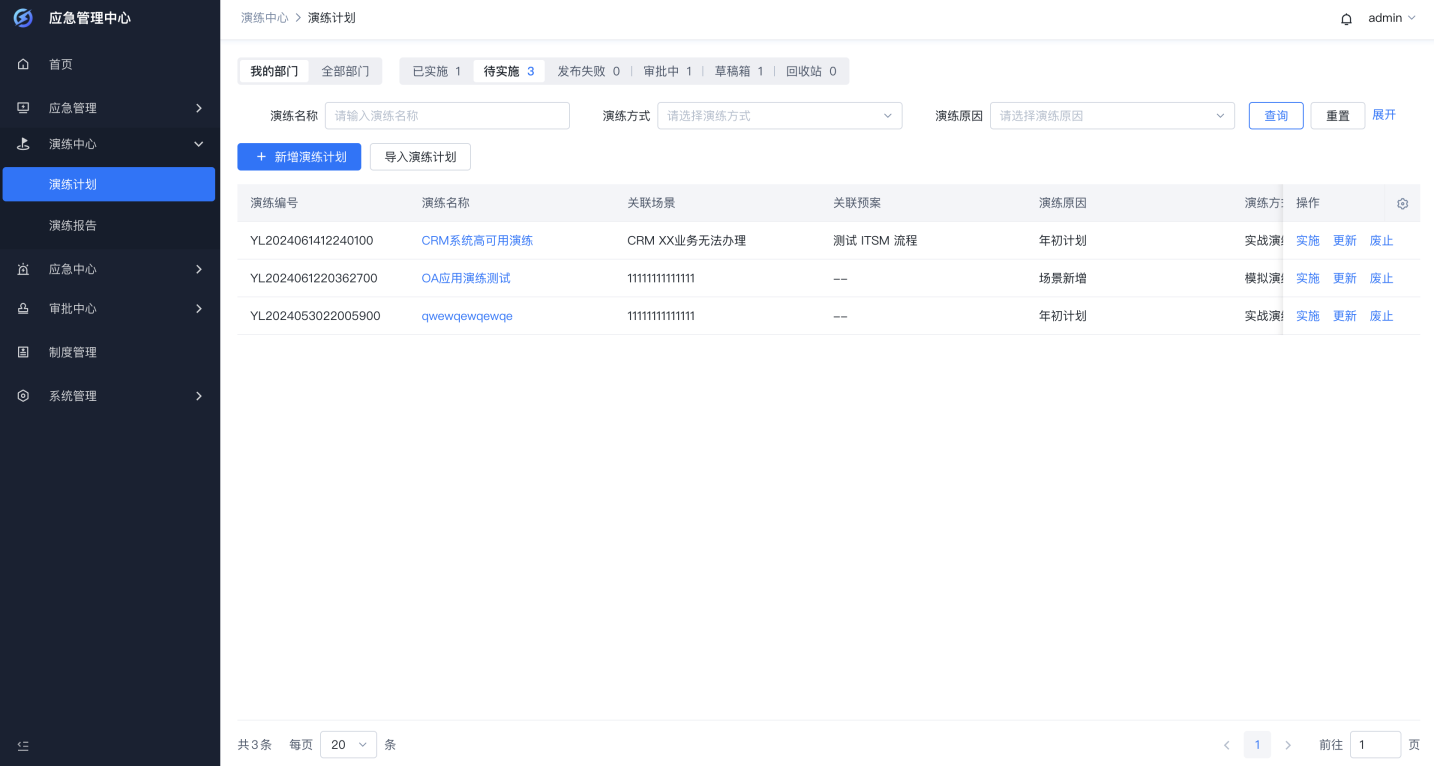Open the table column settings gear icon

coord(1401,202)
